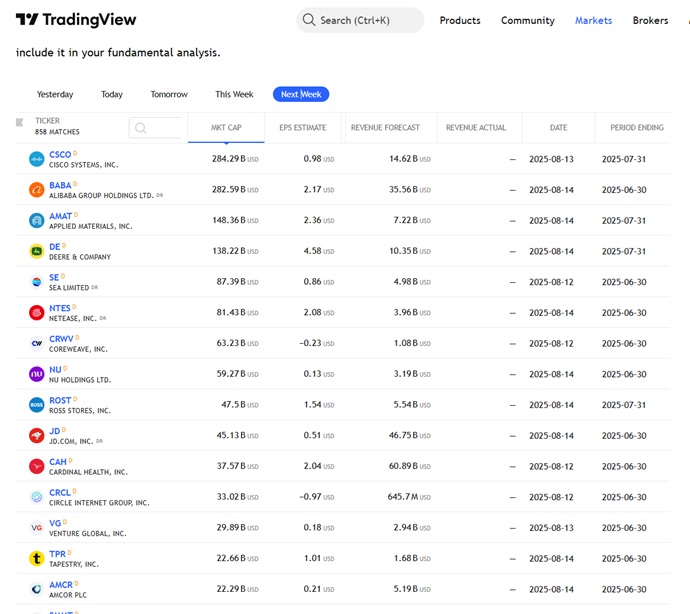This screenshot has height=614, width=690.
Task: Sort by EPS ESTIMATE column
Action: click(303, 128)
